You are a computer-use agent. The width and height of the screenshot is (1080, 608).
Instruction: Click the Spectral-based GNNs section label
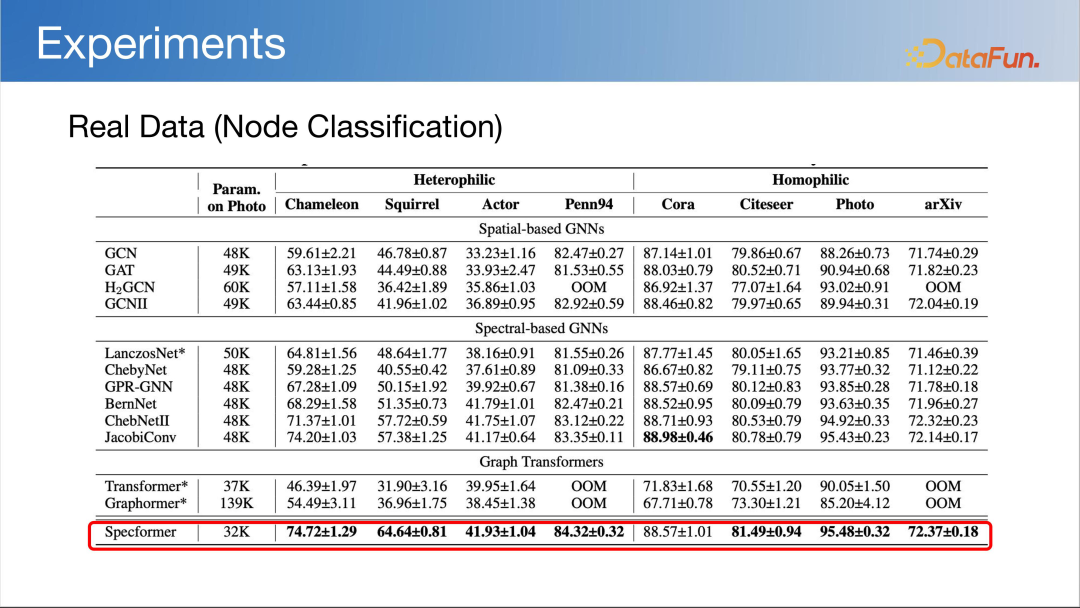pos(541,328)
